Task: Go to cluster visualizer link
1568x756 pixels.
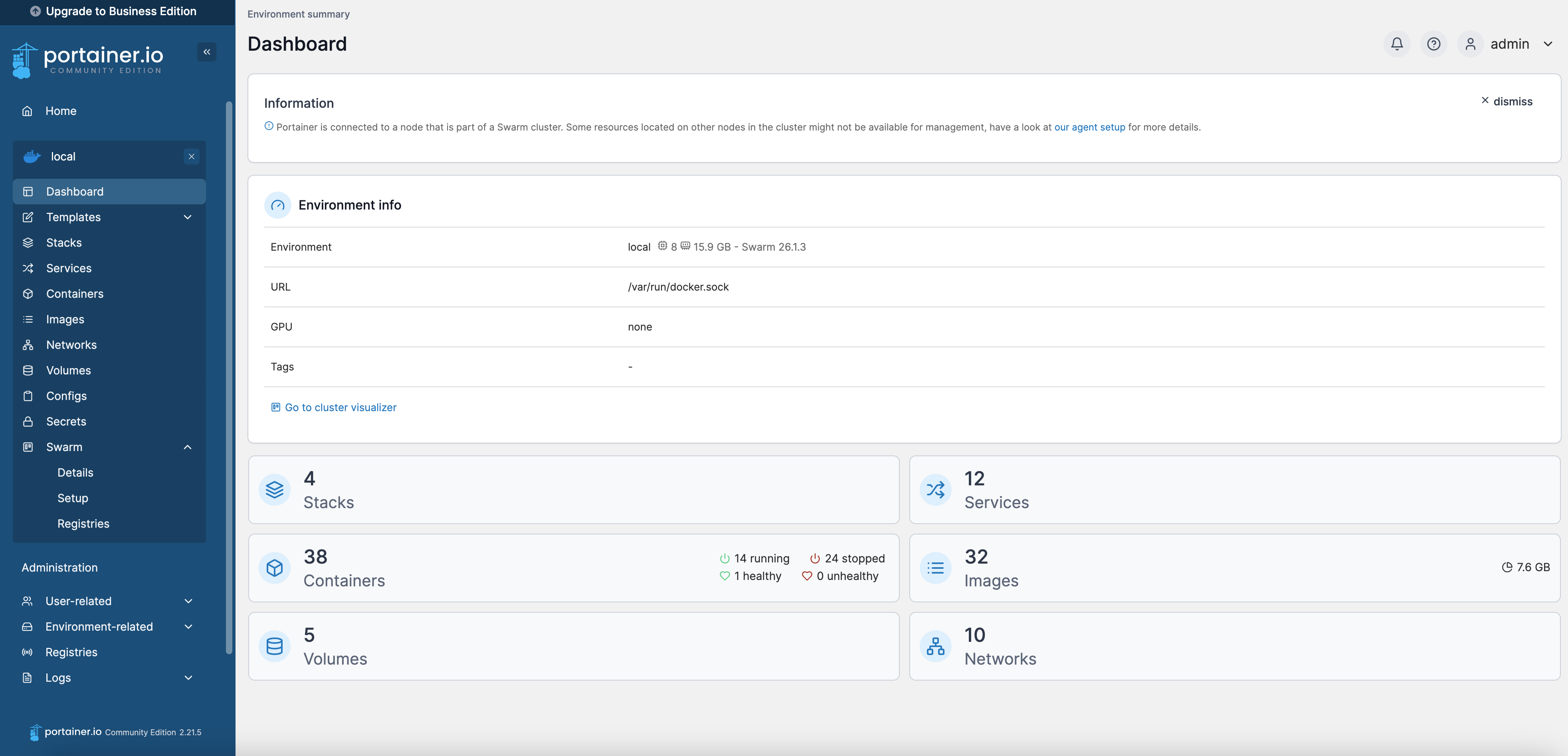Action: tap(340, 407)
